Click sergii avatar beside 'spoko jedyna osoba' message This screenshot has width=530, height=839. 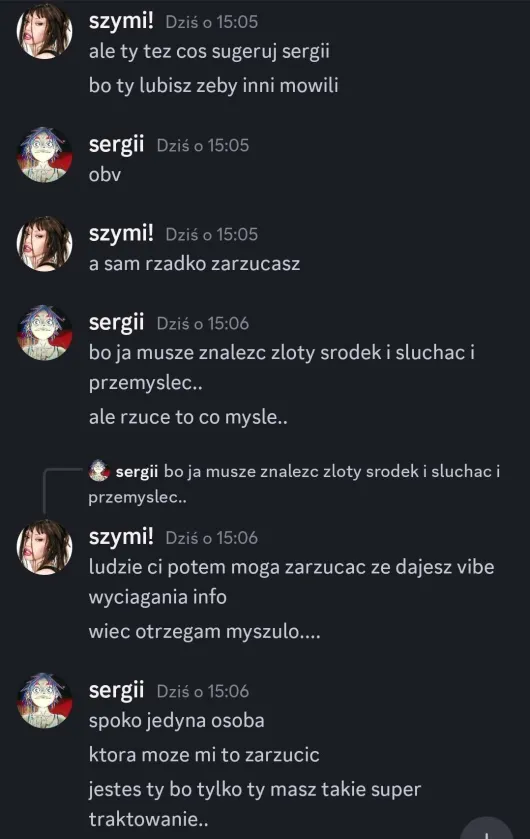click(45, 700)
